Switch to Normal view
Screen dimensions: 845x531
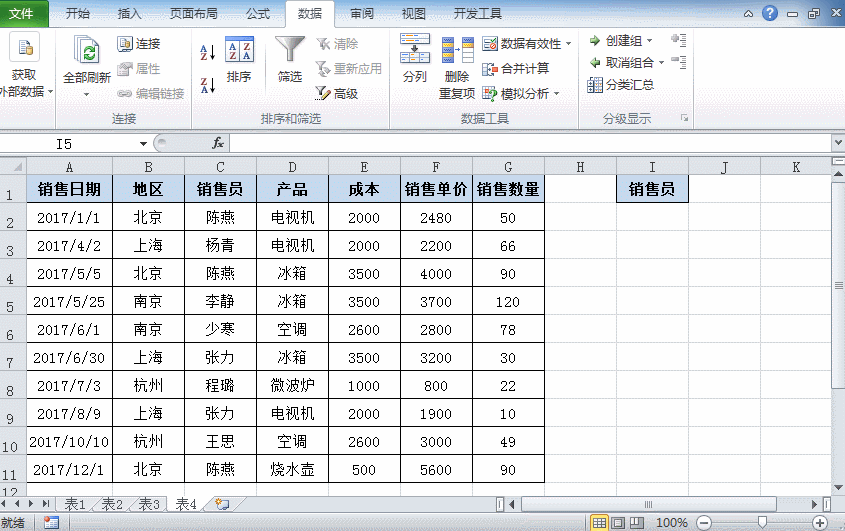point(599,522)
